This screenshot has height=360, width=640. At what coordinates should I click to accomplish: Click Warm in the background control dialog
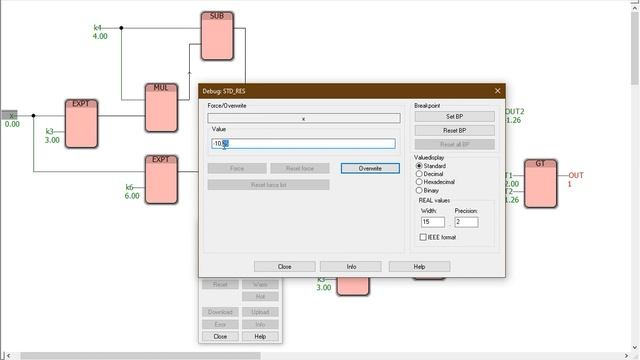[x=260, y=284]
